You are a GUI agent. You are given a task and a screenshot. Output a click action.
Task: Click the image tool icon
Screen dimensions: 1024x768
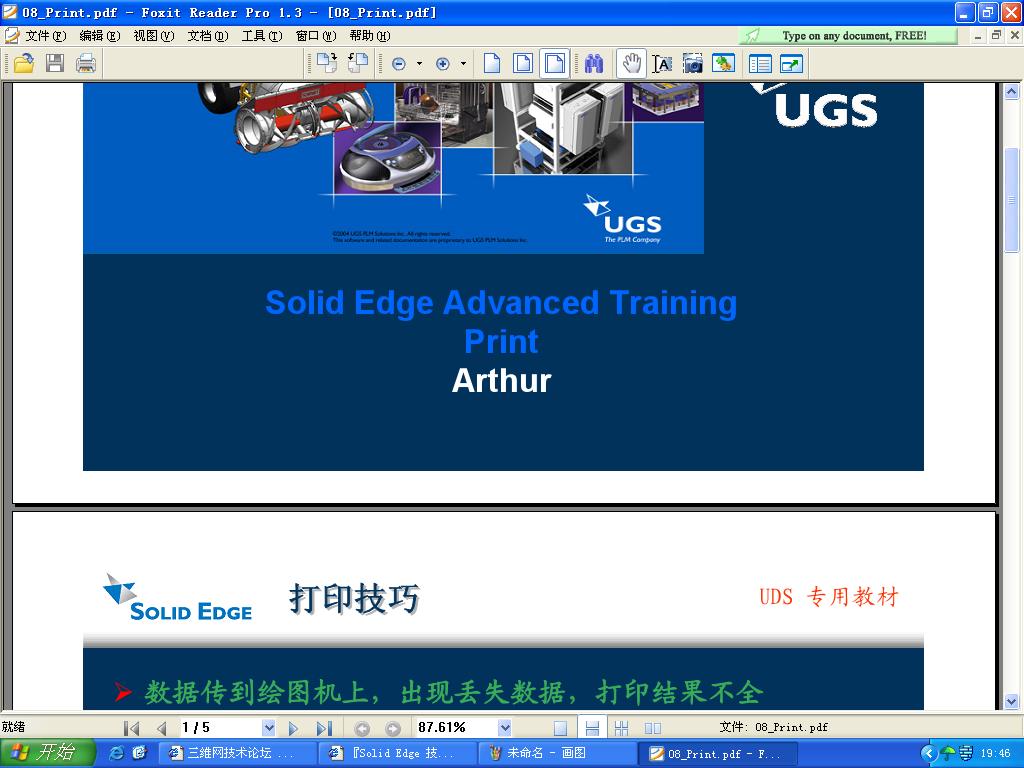tap(723, 63)
